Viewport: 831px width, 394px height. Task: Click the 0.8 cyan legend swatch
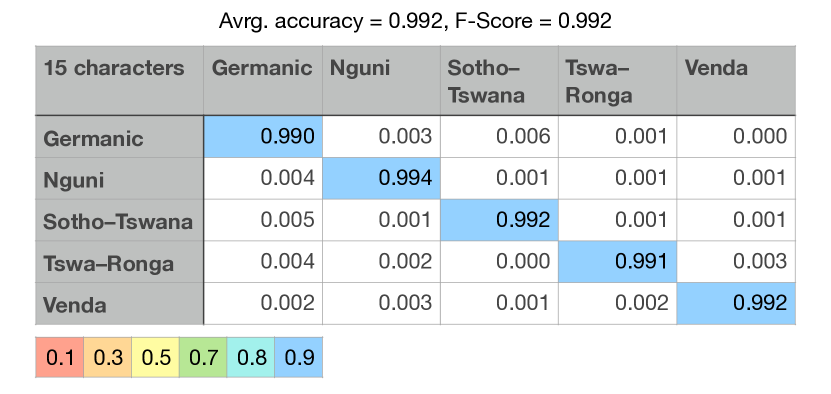(251, 357)
